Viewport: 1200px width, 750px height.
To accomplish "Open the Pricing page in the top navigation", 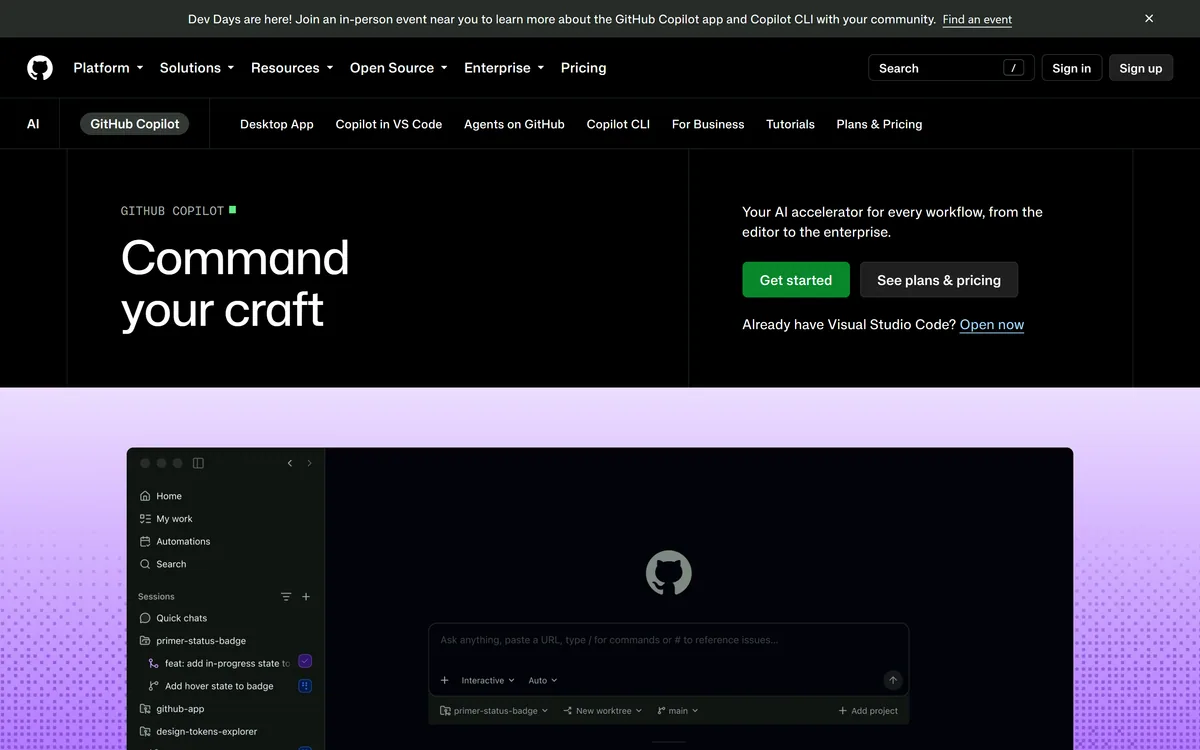I will [x=583, y=68].
